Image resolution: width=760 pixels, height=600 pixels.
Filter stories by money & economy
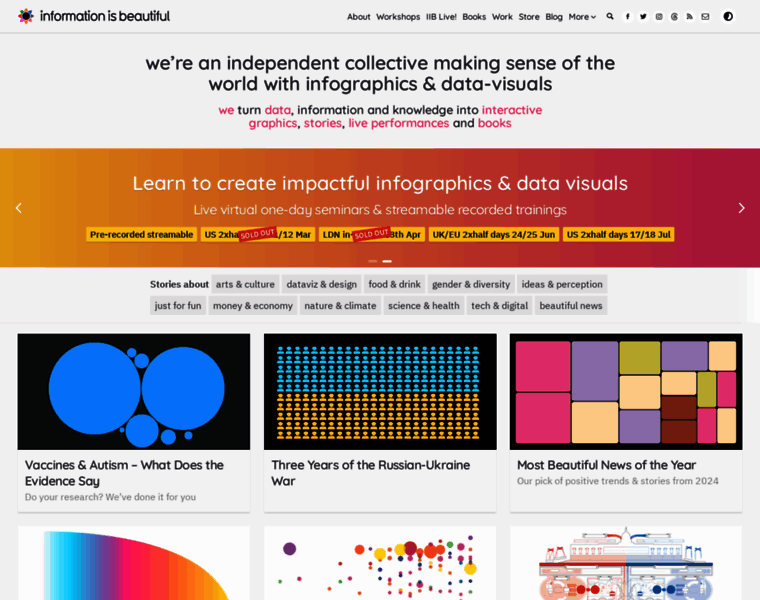click(x=253, y=306)
